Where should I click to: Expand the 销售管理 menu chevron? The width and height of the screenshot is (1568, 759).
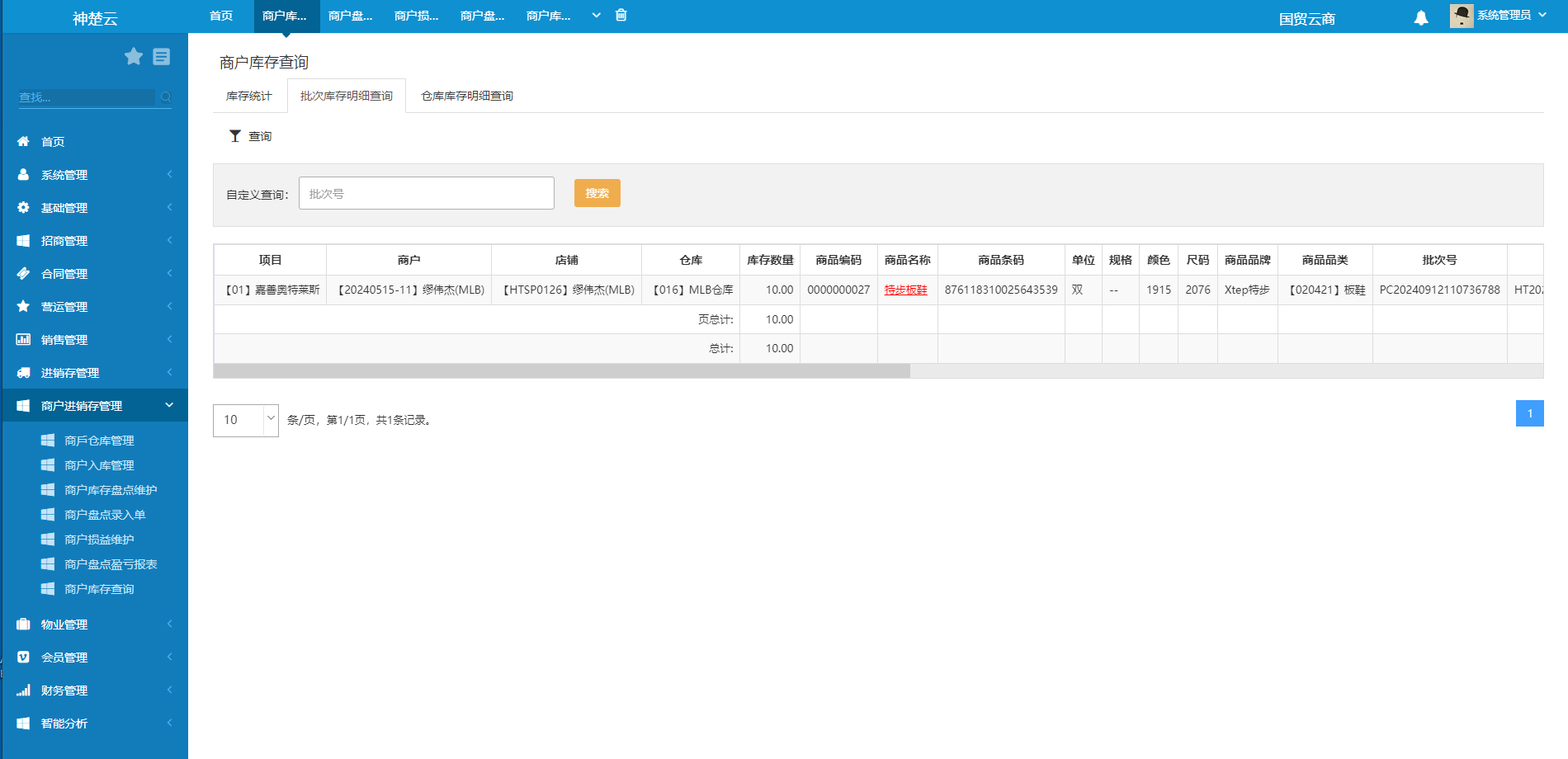[169, 339]
